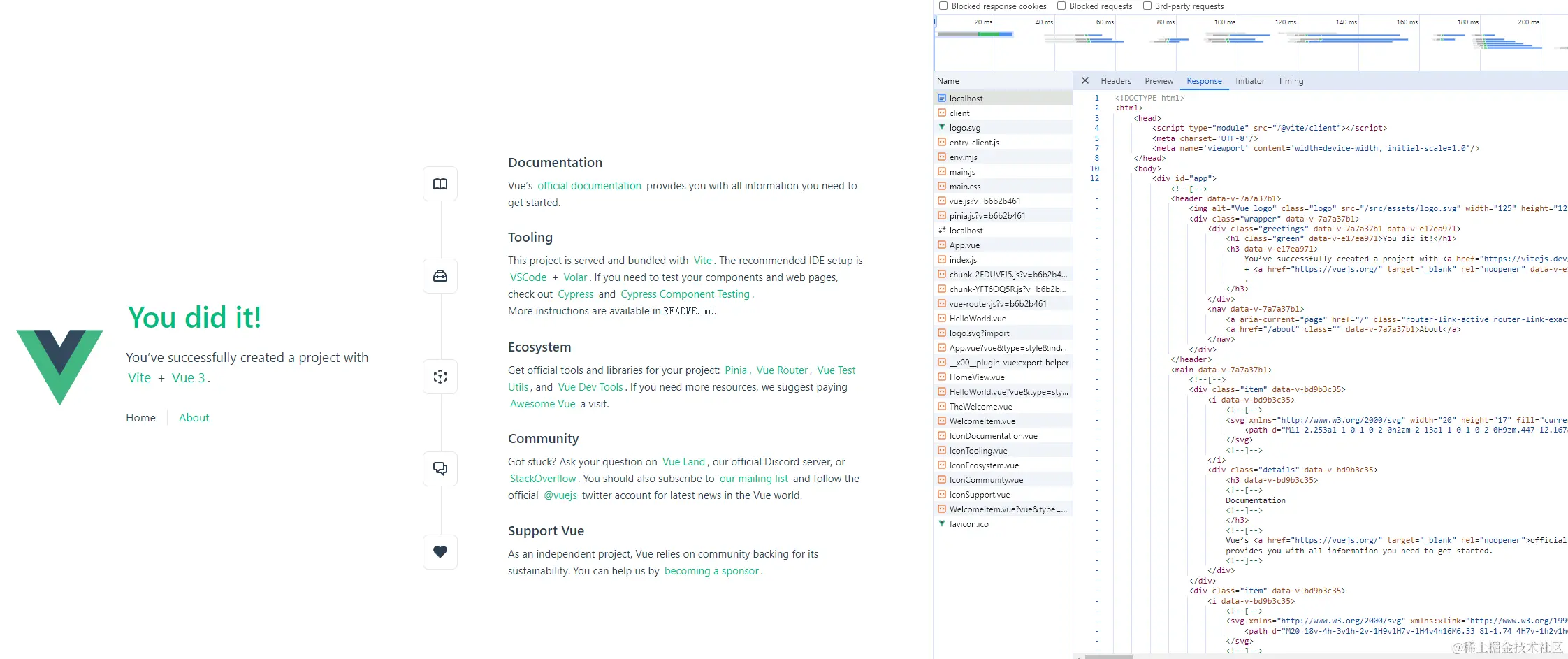Select the index.js request
This screenshot has width=1568, height=659.
point(1003,260)
